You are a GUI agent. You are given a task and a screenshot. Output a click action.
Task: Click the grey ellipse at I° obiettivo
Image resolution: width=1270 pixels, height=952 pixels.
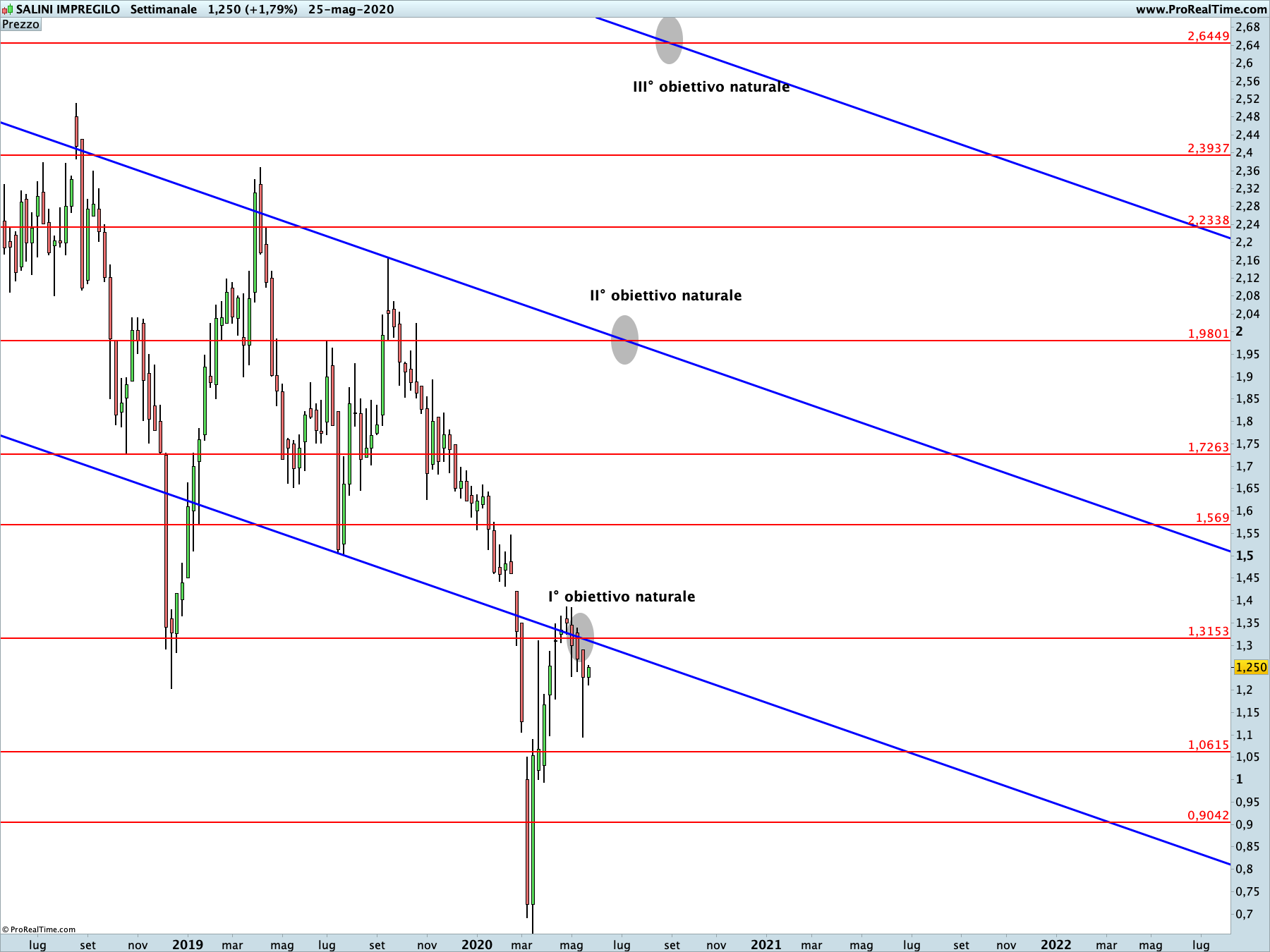click(580, 637)
